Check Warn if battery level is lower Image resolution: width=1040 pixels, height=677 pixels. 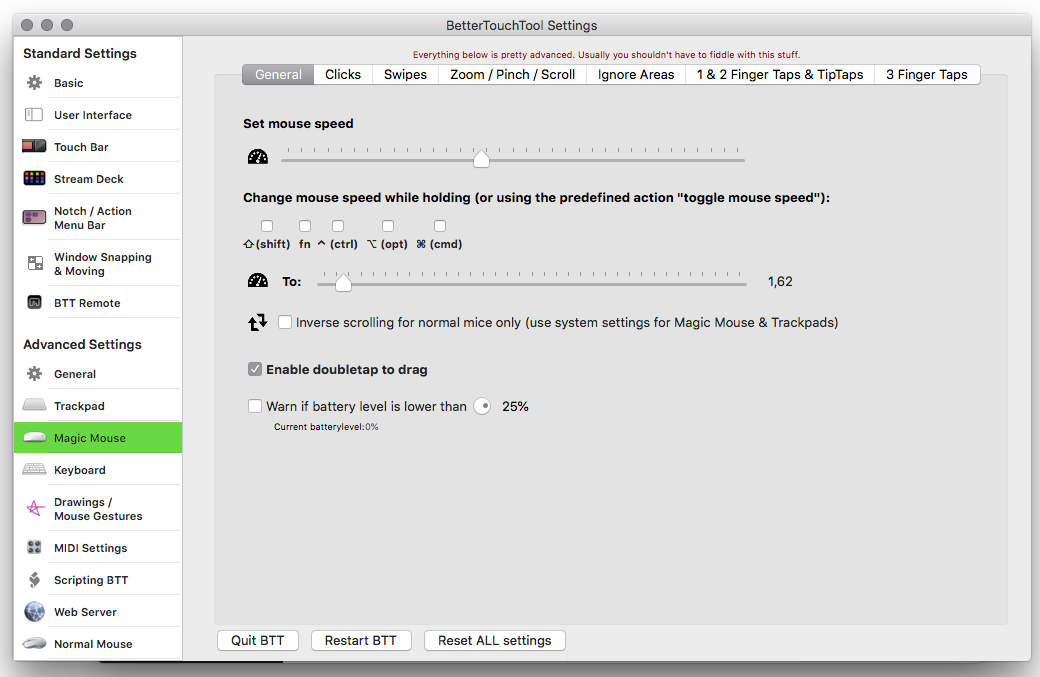point(255,406)
